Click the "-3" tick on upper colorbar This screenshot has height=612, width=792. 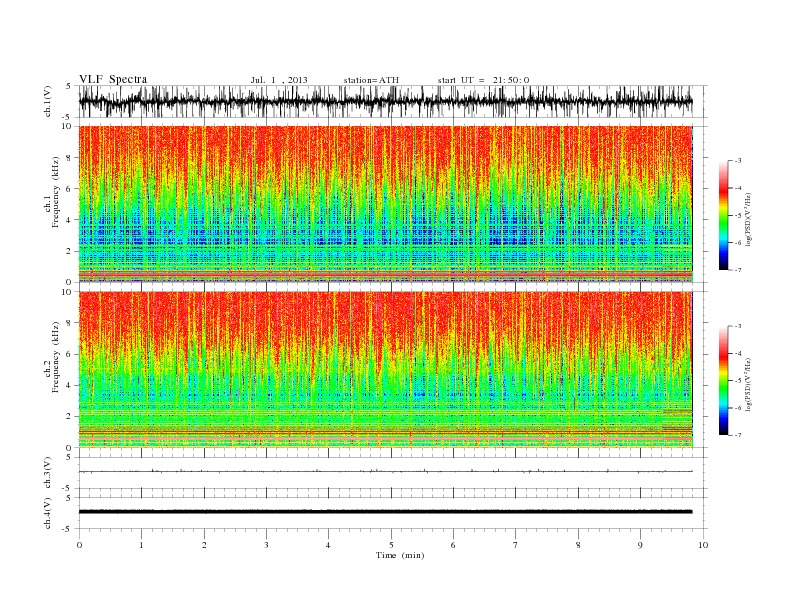click(738, 161)
